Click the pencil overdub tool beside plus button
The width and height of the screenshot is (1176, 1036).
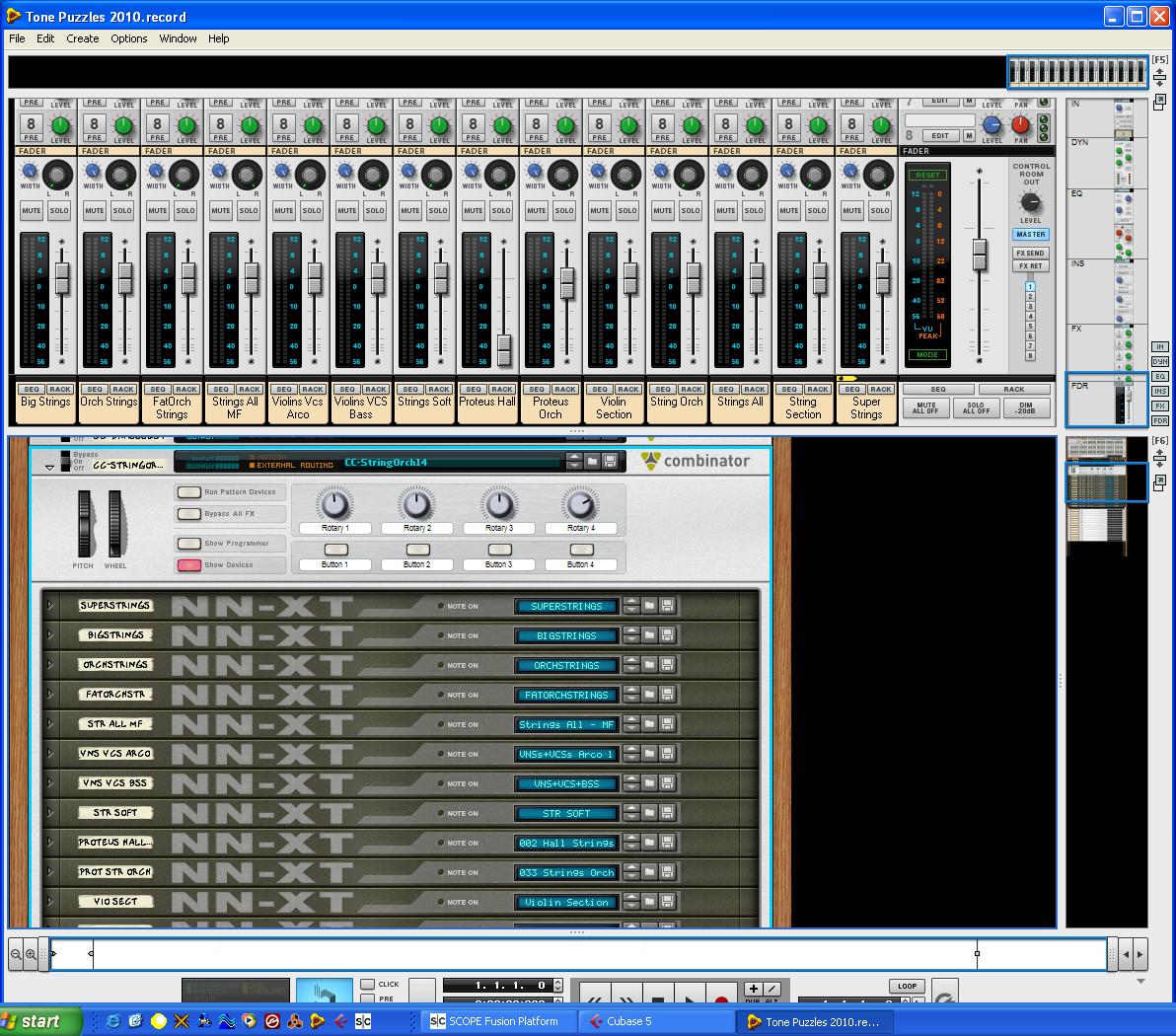tap(772, 989)
